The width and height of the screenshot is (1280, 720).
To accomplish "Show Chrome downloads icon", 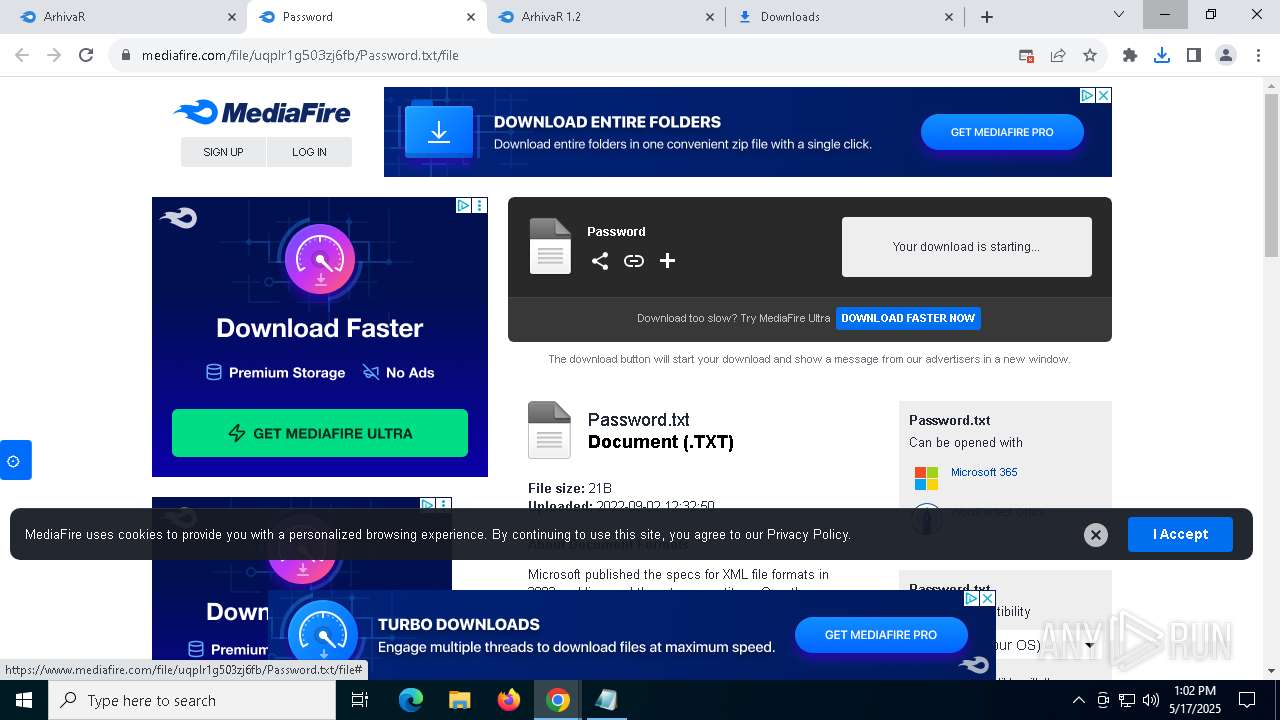I will (x=1162, y=56).
